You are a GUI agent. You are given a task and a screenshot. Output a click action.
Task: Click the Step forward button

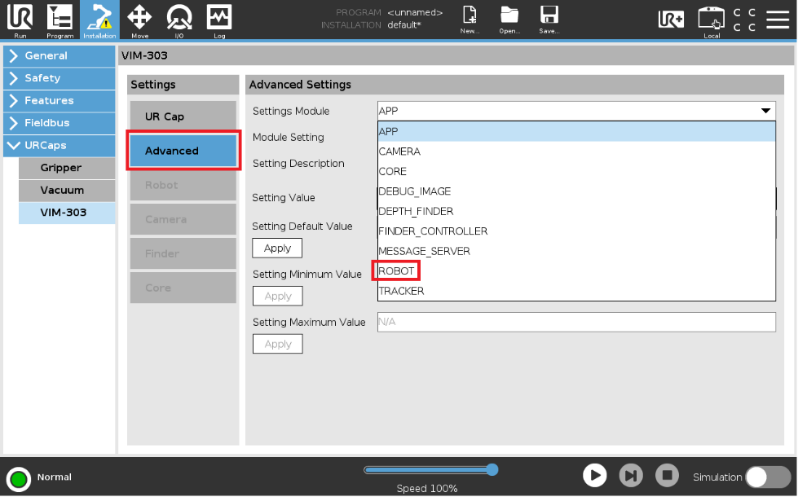tap(631, 476)
